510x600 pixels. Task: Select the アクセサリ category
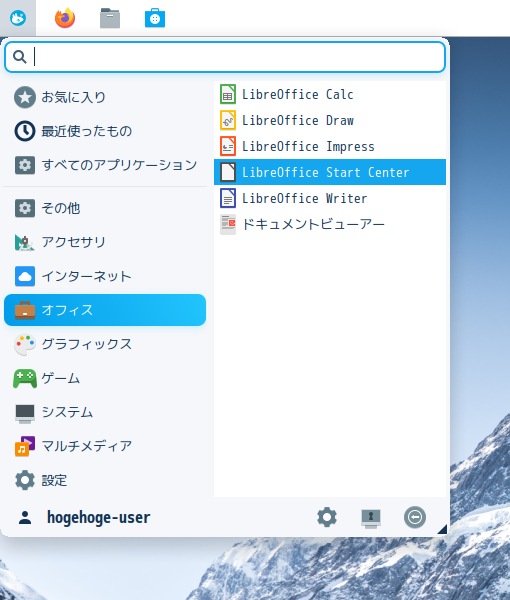click(x=105, y=242)
